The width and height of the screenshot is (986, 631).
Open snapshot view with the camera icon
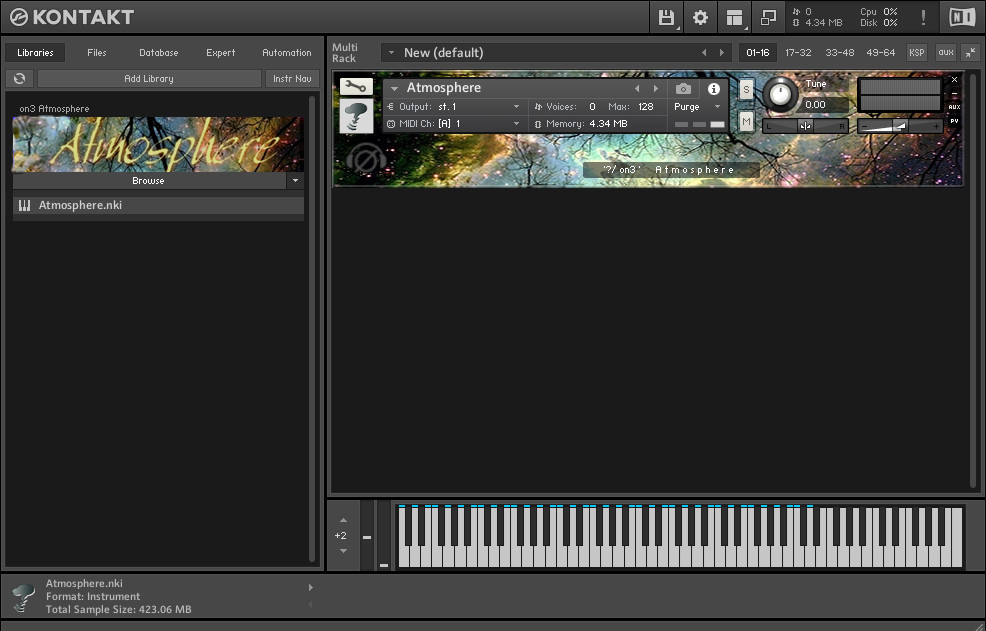(x=683, y=89)
